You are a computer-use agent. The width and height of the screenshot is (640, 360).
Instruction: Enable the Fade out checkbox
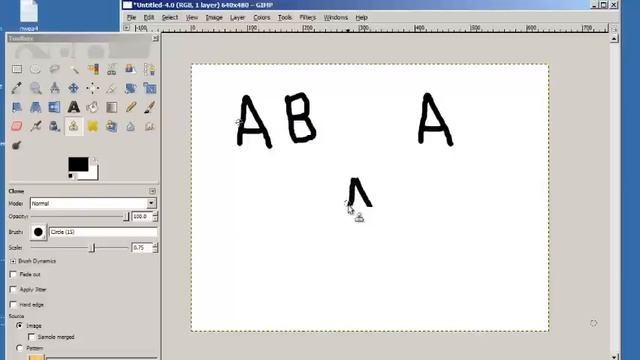pyautogui.click(x=13, y=274)
